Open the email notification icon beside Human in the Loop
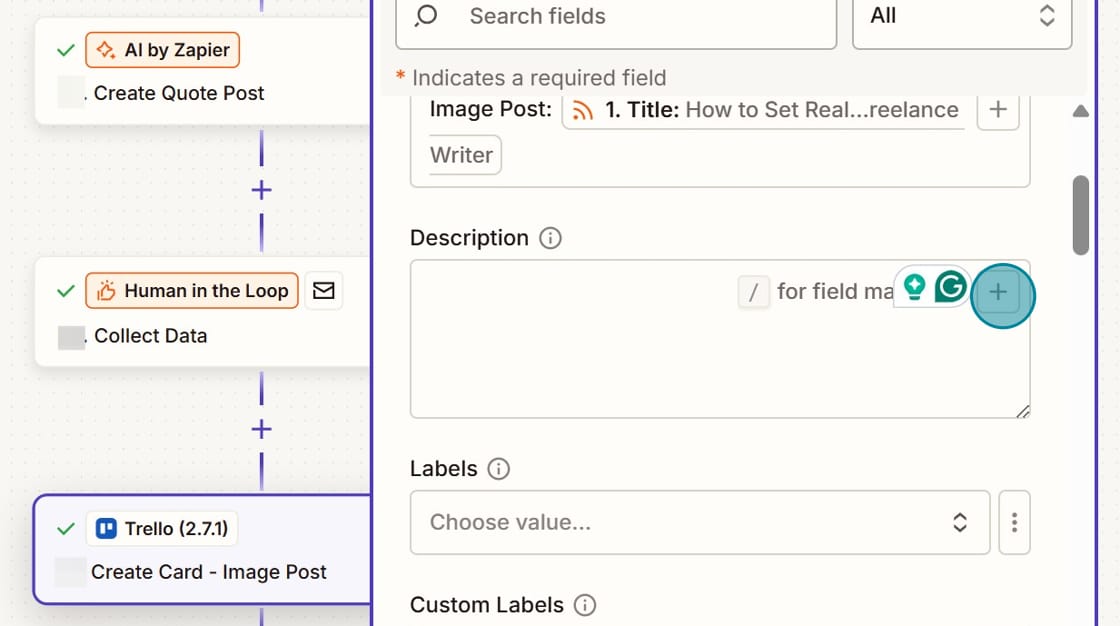1120x626 pixels. pos(323,290)
